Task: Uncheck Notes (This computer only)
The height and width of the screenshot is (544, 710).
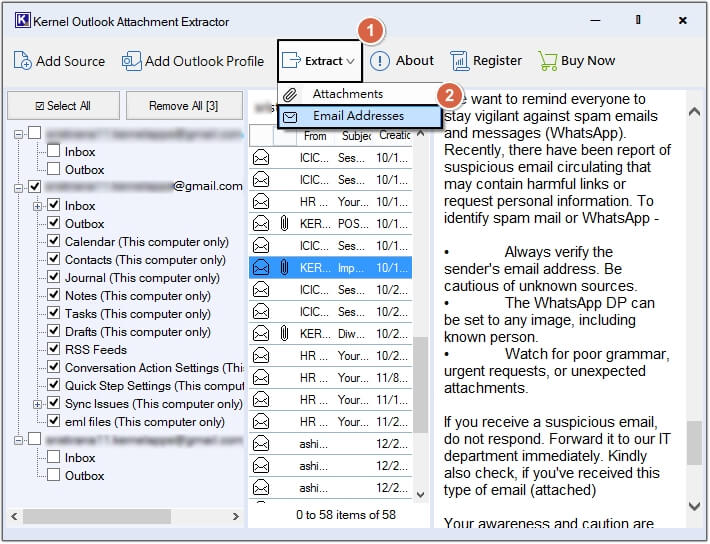Action: (53, 294)
